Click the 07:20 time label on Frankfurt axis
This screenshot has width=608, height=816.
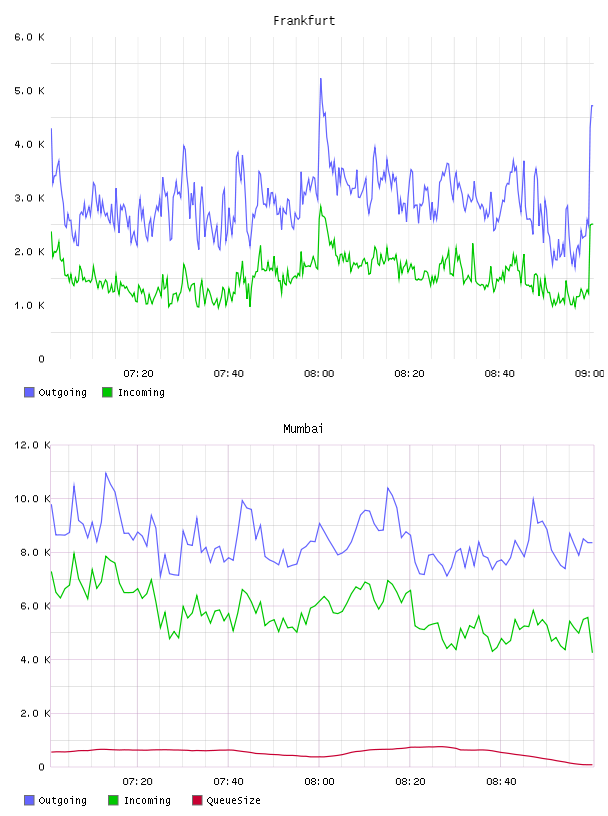coord(138,374)
